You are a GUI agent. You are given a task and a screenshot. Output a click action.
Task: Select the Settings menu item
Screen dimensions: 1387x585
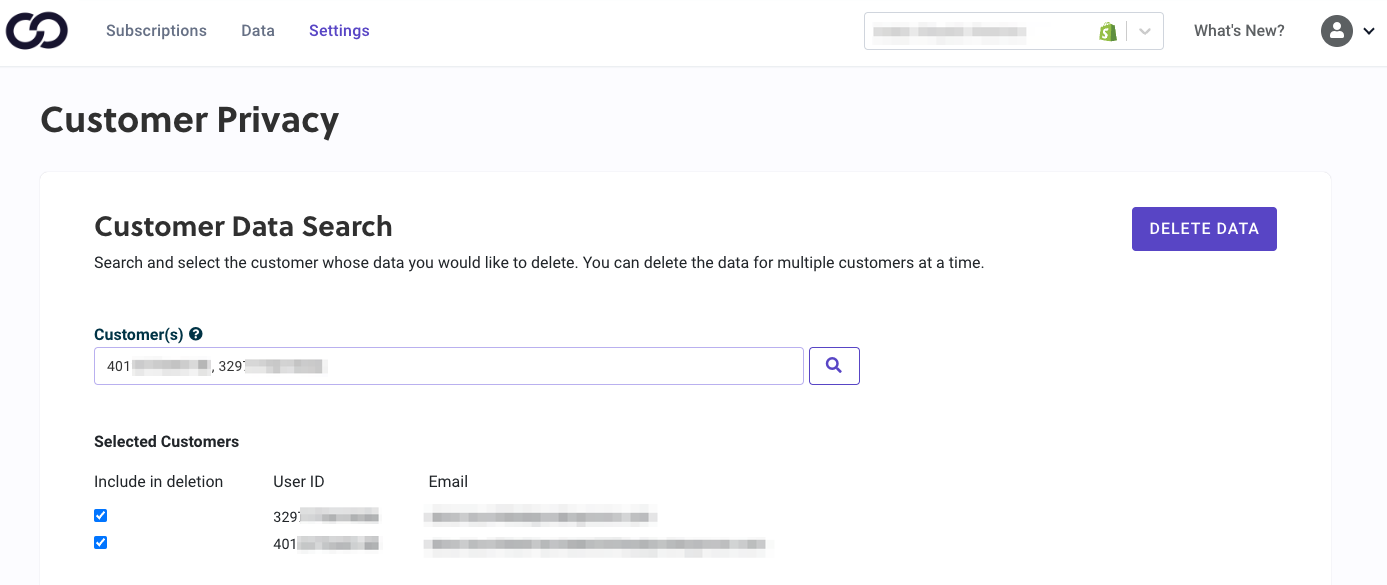(339, 31)
